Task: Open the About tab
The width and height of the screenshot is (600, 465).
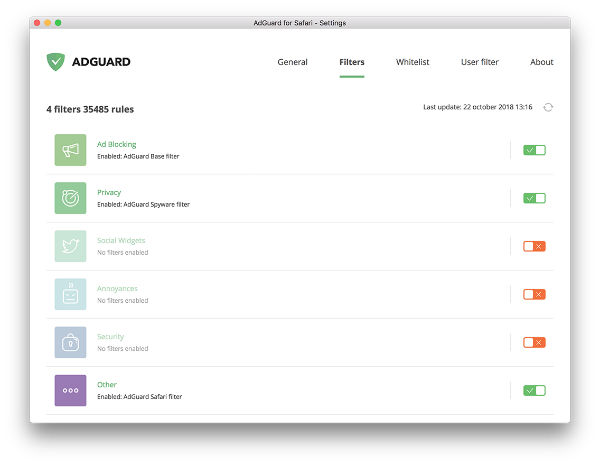Action: pyautogui.click(x=541, y=62)
